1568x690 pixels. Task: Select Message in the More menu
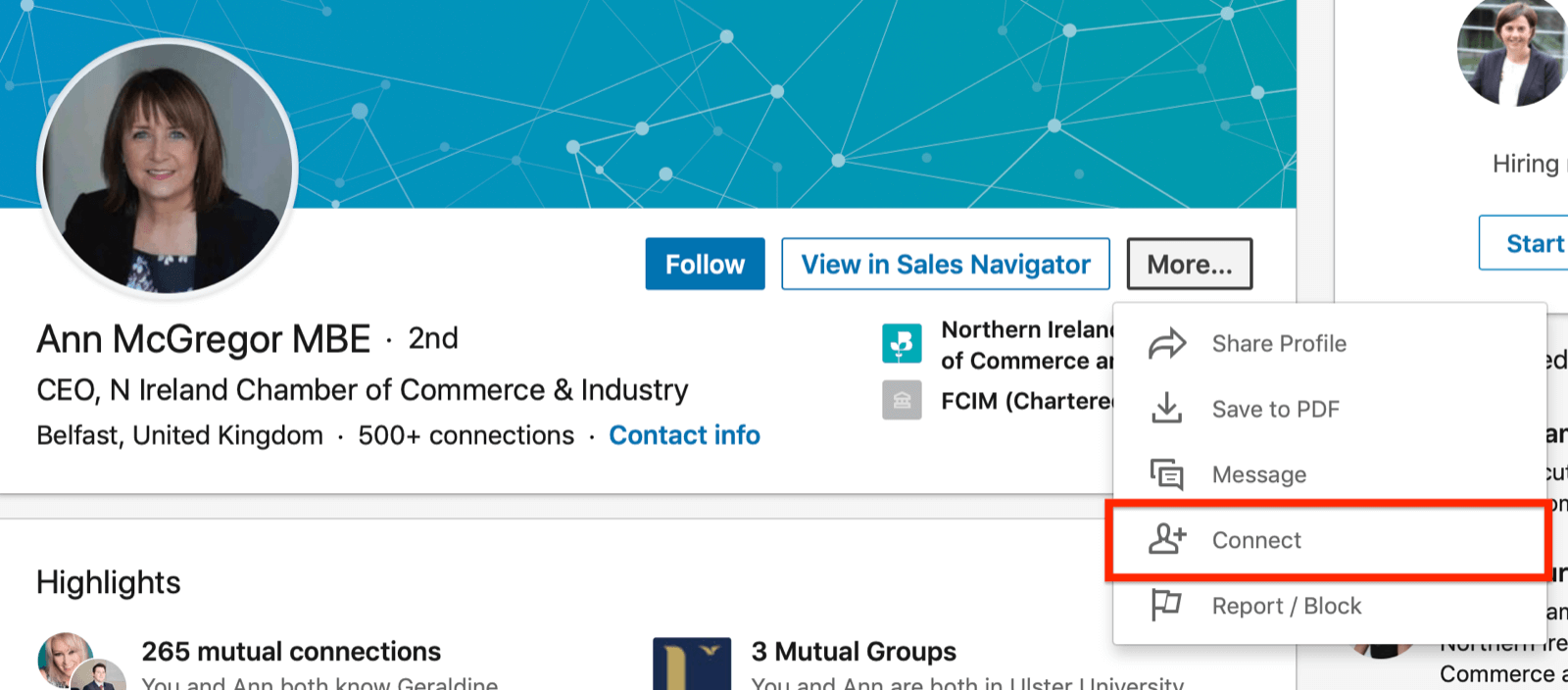coord(1258,475)
